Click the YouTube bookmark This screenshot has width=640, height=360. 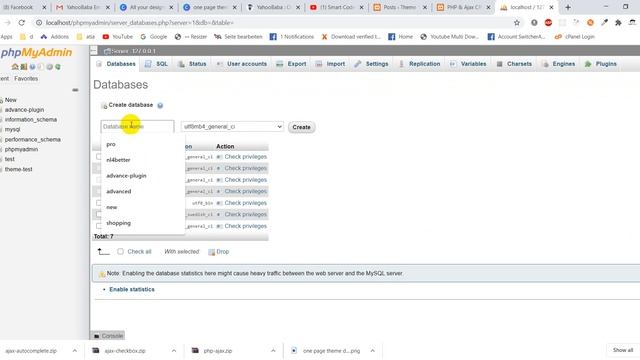point(118,37)
